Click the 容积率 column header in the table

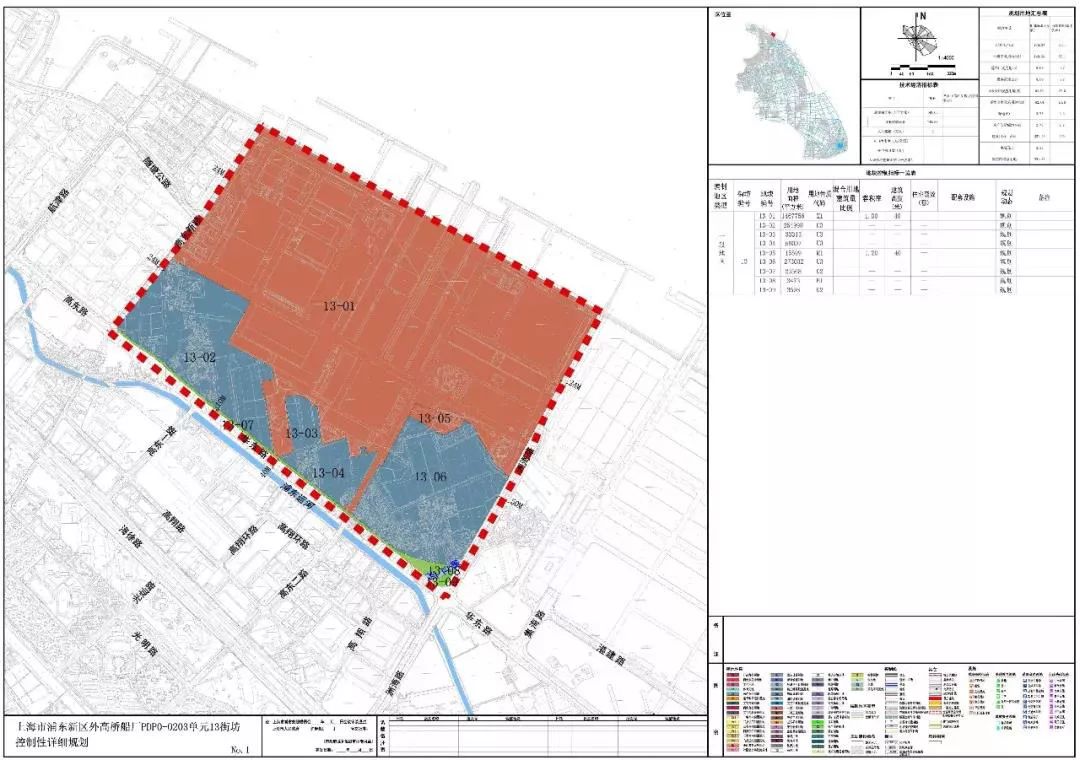(871, 197)
